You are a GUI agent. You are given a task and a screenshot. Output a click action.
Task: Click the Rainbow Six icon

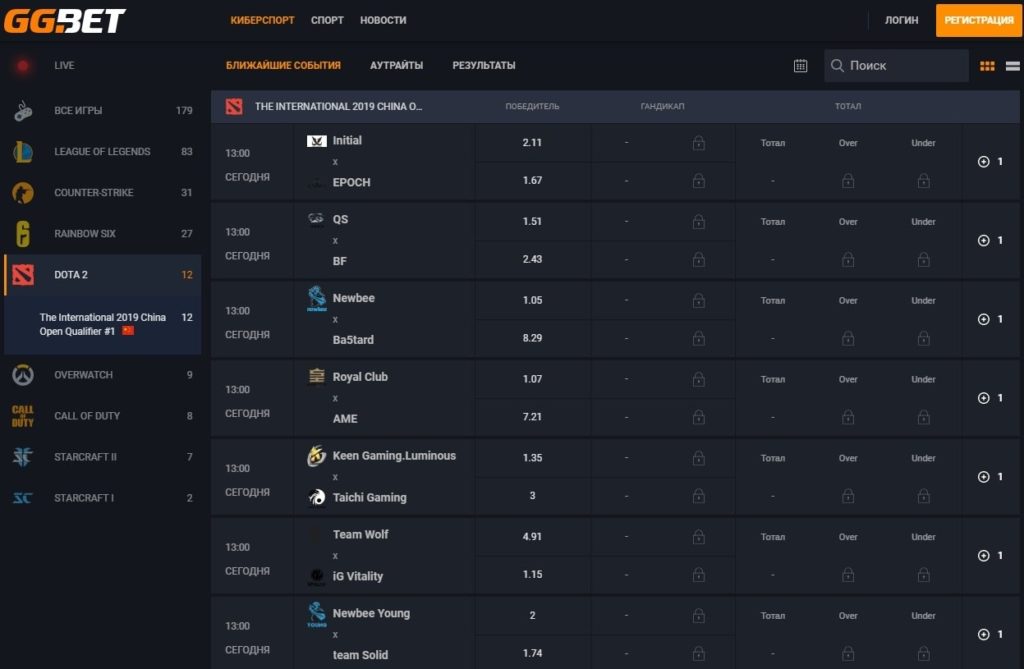pyautogui.click(x=23, y=234)
